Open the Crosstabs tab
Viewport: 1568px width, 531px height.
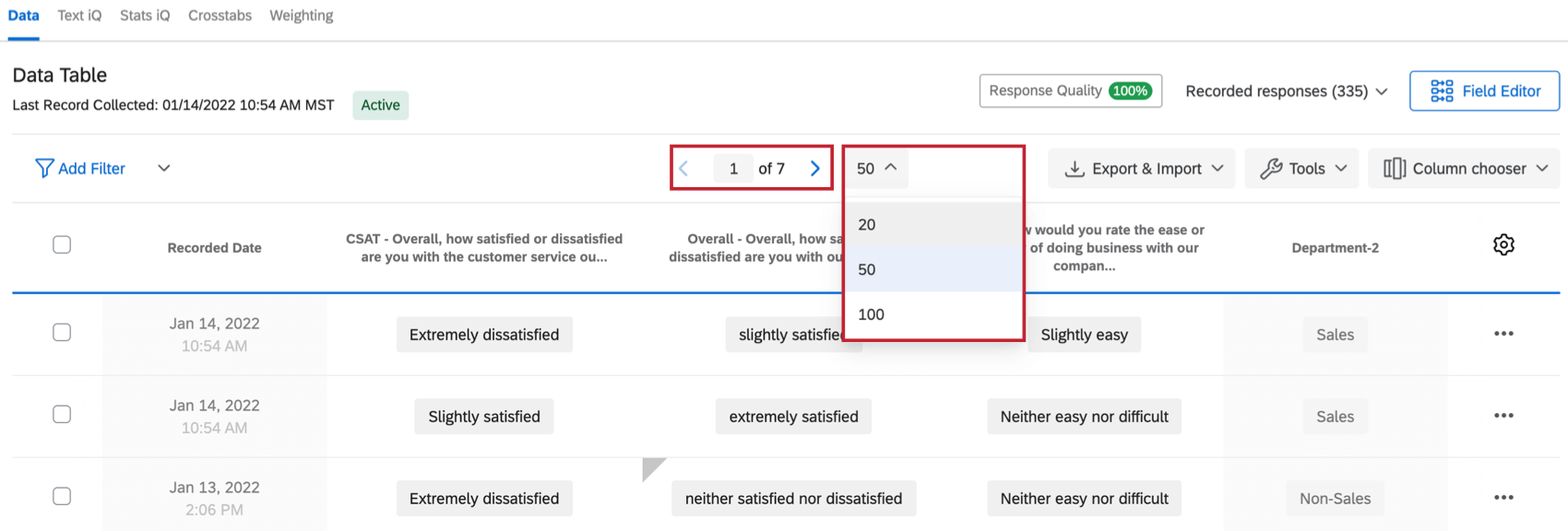click(x=220, y=16)
